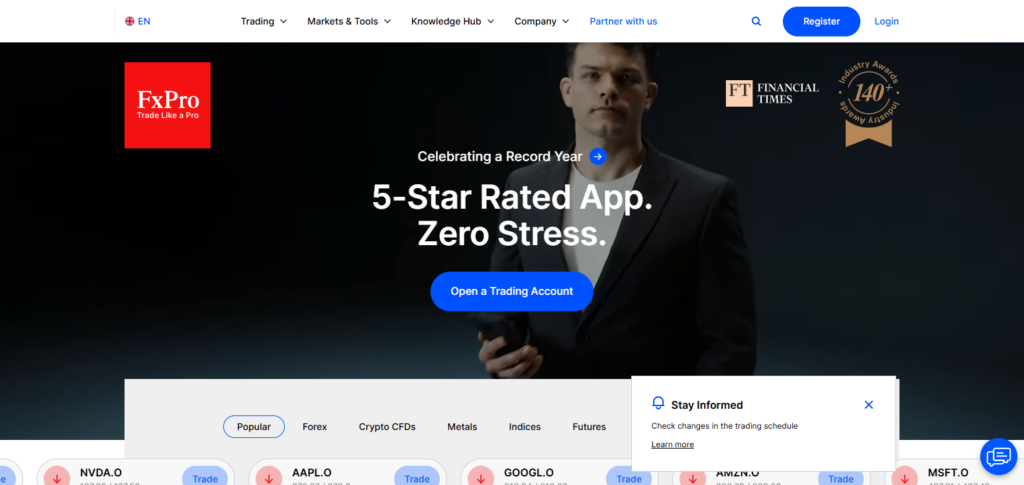Click the FxPro red logo
This screenshot has height=485, width=1024.
[167, 105]
